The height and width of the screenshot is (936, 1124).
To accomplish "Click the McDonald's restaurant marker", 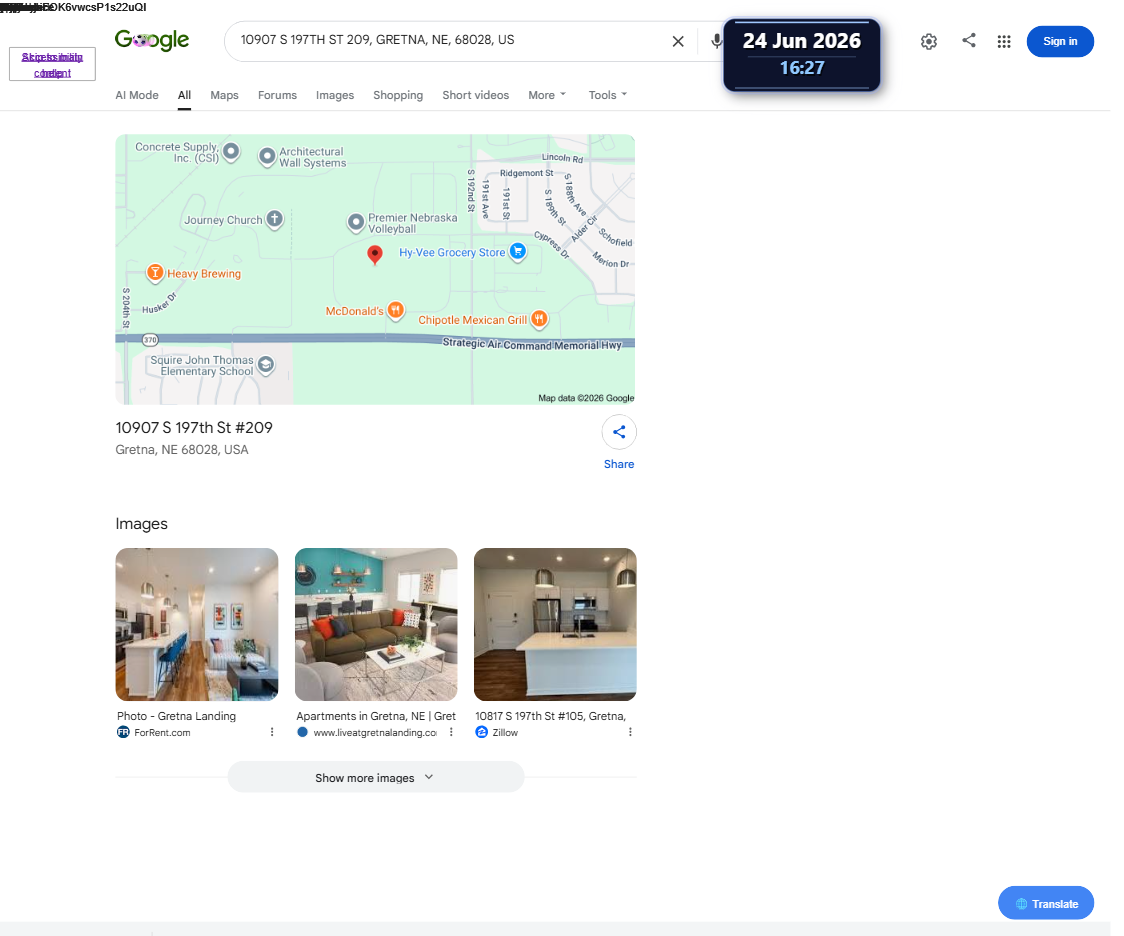I will point(395,310).
